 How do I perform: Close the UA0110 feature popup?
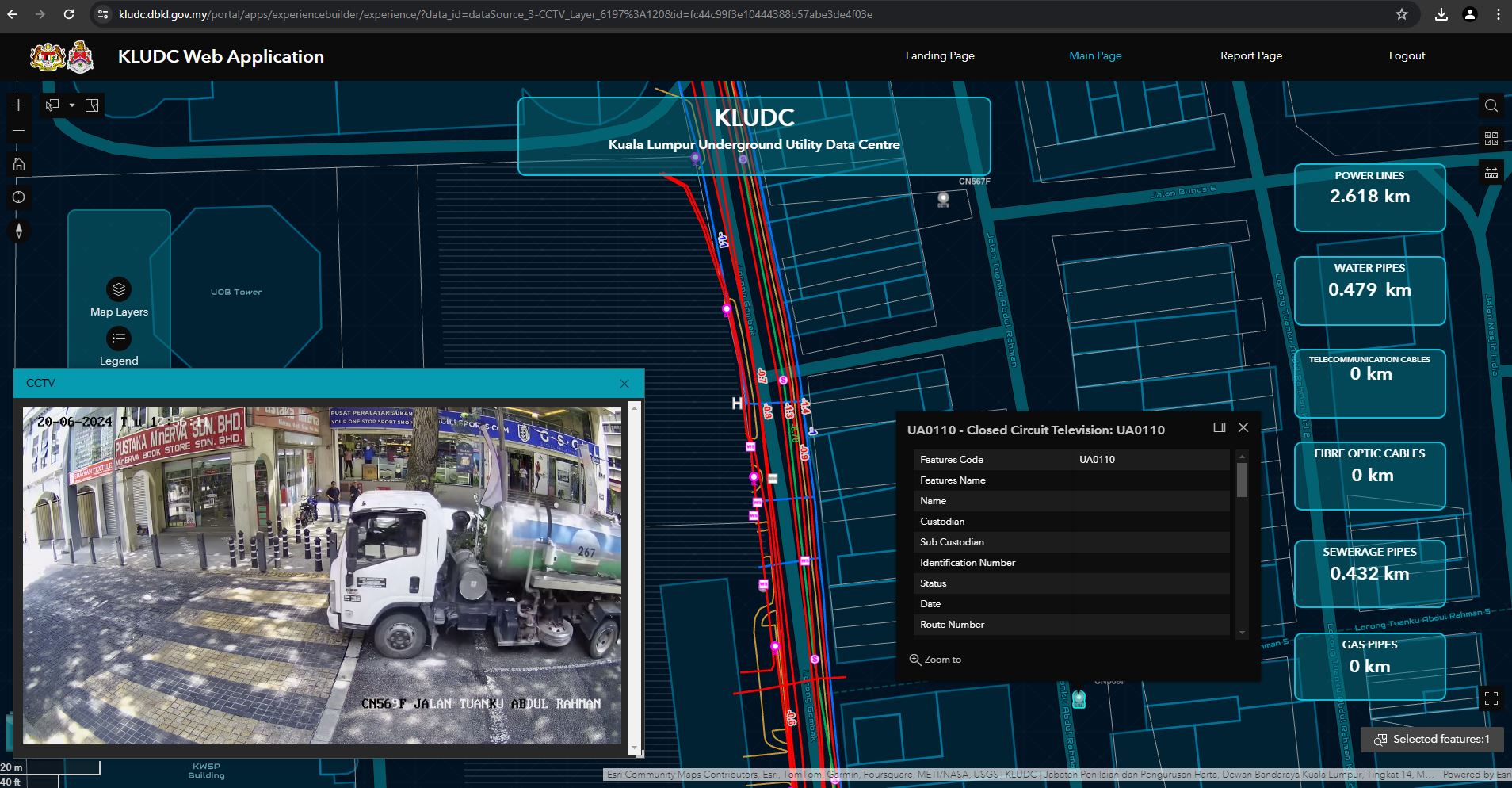1243,427
